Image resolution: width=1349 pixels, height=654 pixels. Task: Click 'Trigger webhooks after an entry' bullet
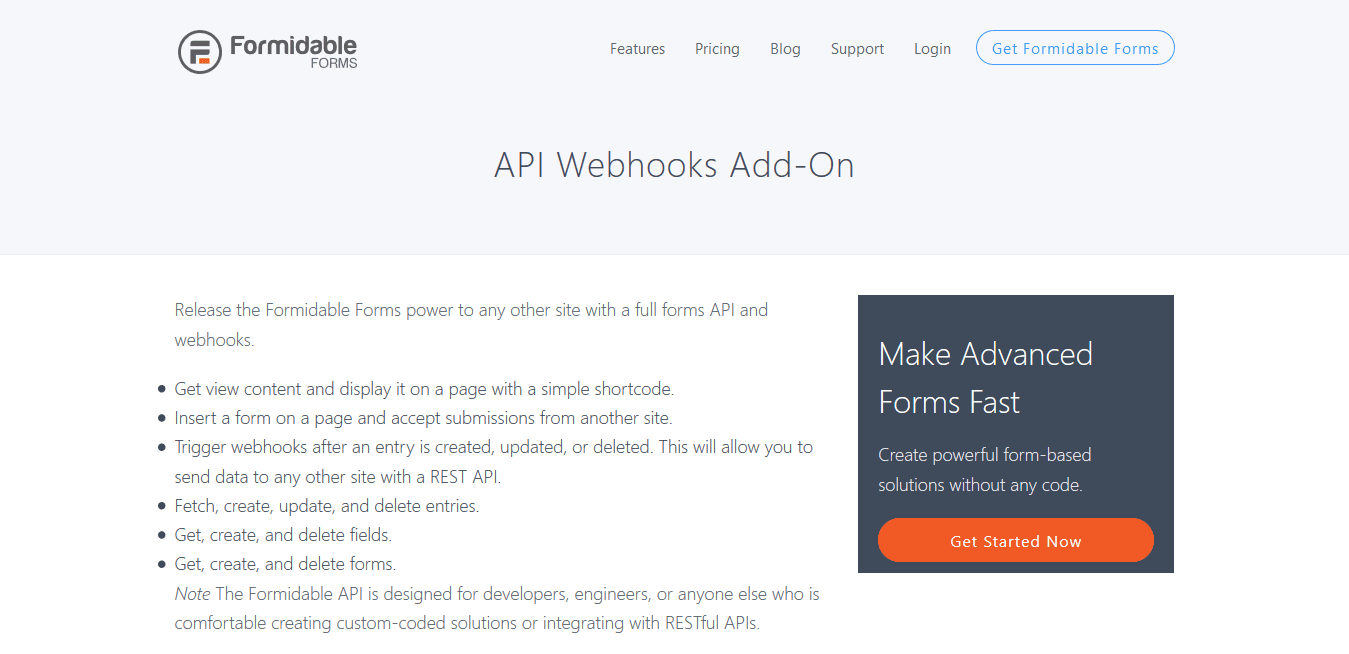point(494,462)
